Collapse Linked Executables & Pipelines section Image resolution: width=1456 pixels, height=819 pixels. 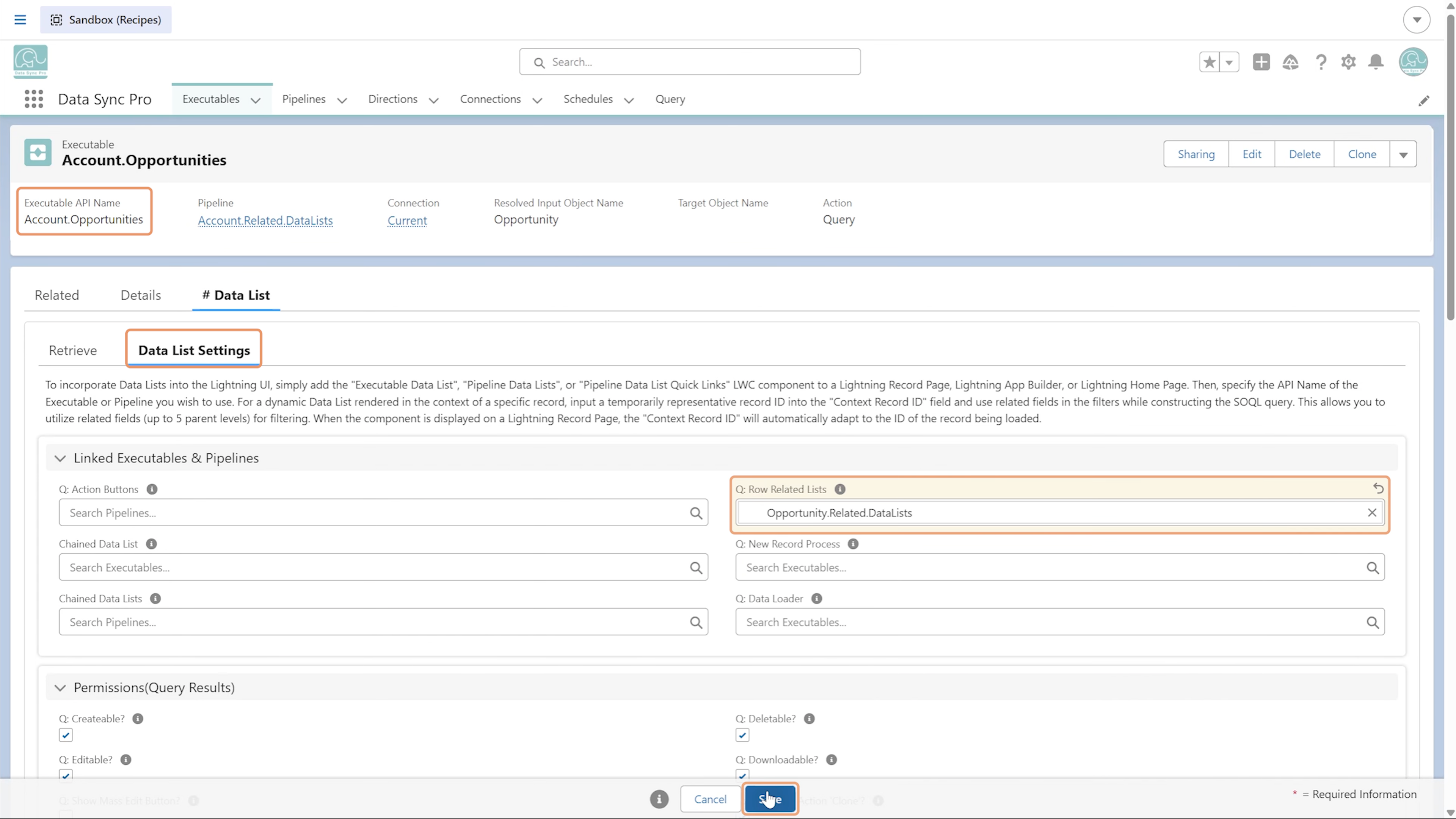pos(60,458)
